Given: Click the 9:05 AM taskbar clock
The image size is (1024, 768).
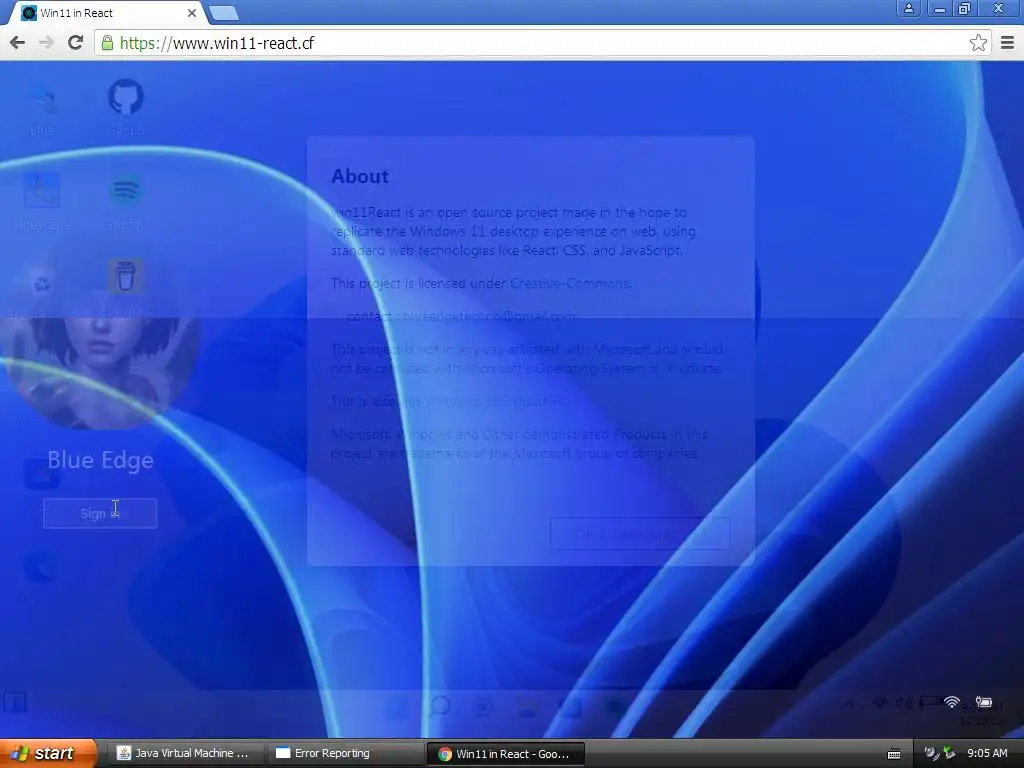Looking at the screenshot, I should pos(987,753).
